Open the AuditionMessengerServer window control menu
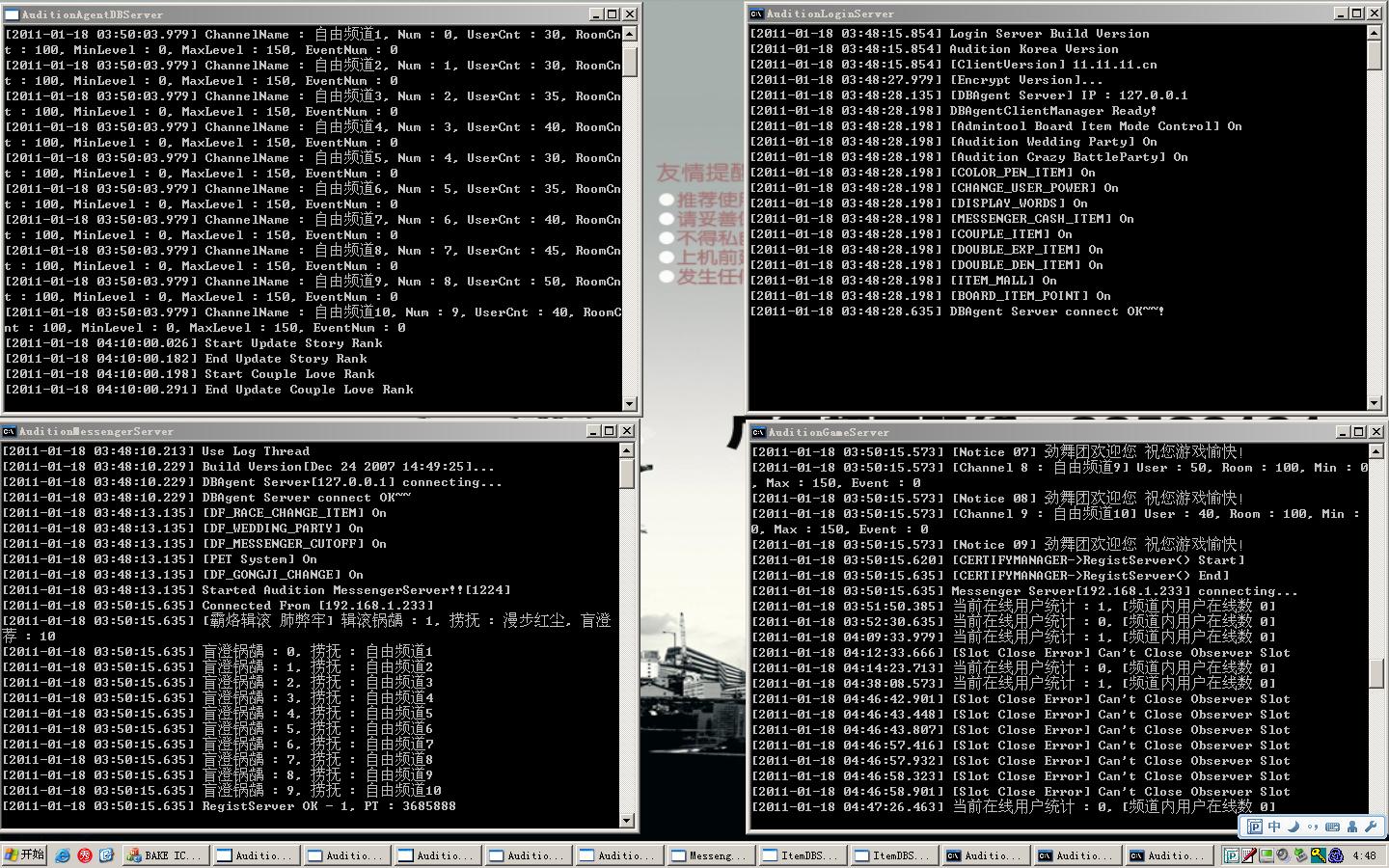 9,431
